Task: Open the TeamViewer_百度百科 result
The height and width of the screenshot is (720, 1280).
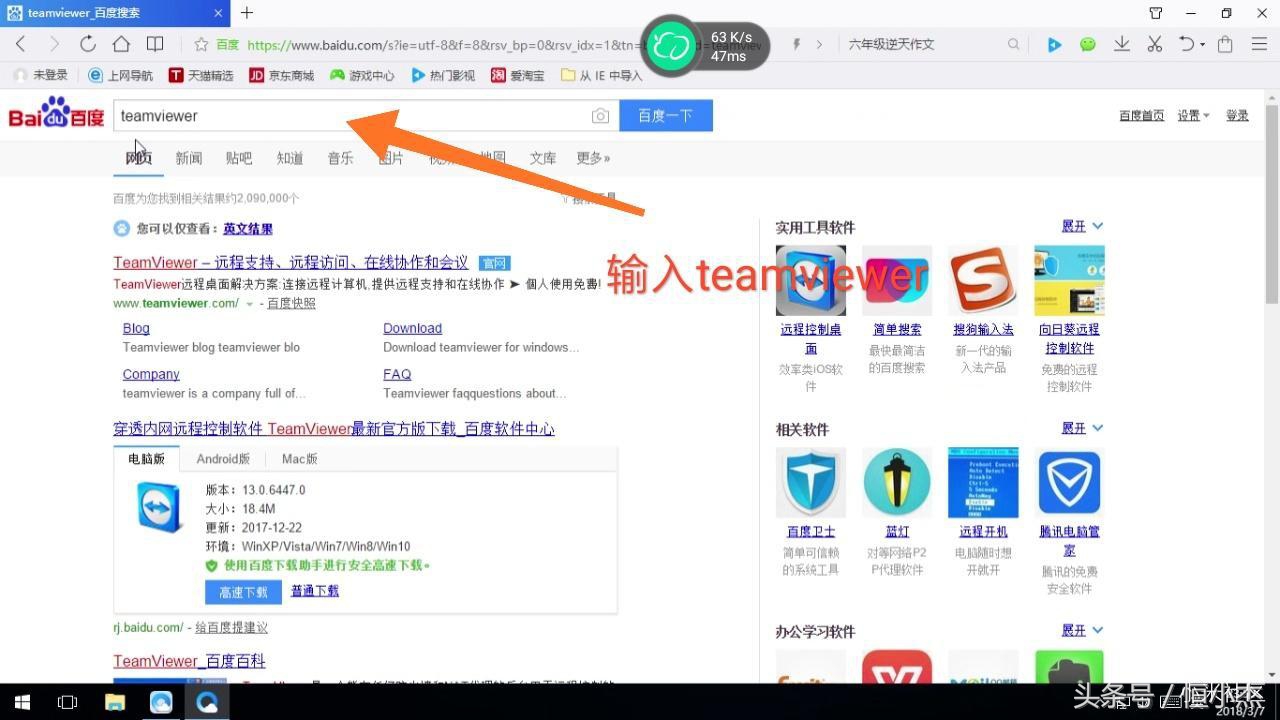Action: point(189,661)
